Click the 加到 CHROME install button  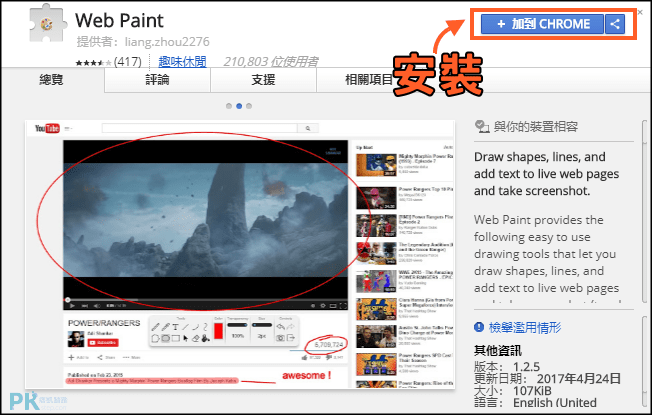[542, 24]
